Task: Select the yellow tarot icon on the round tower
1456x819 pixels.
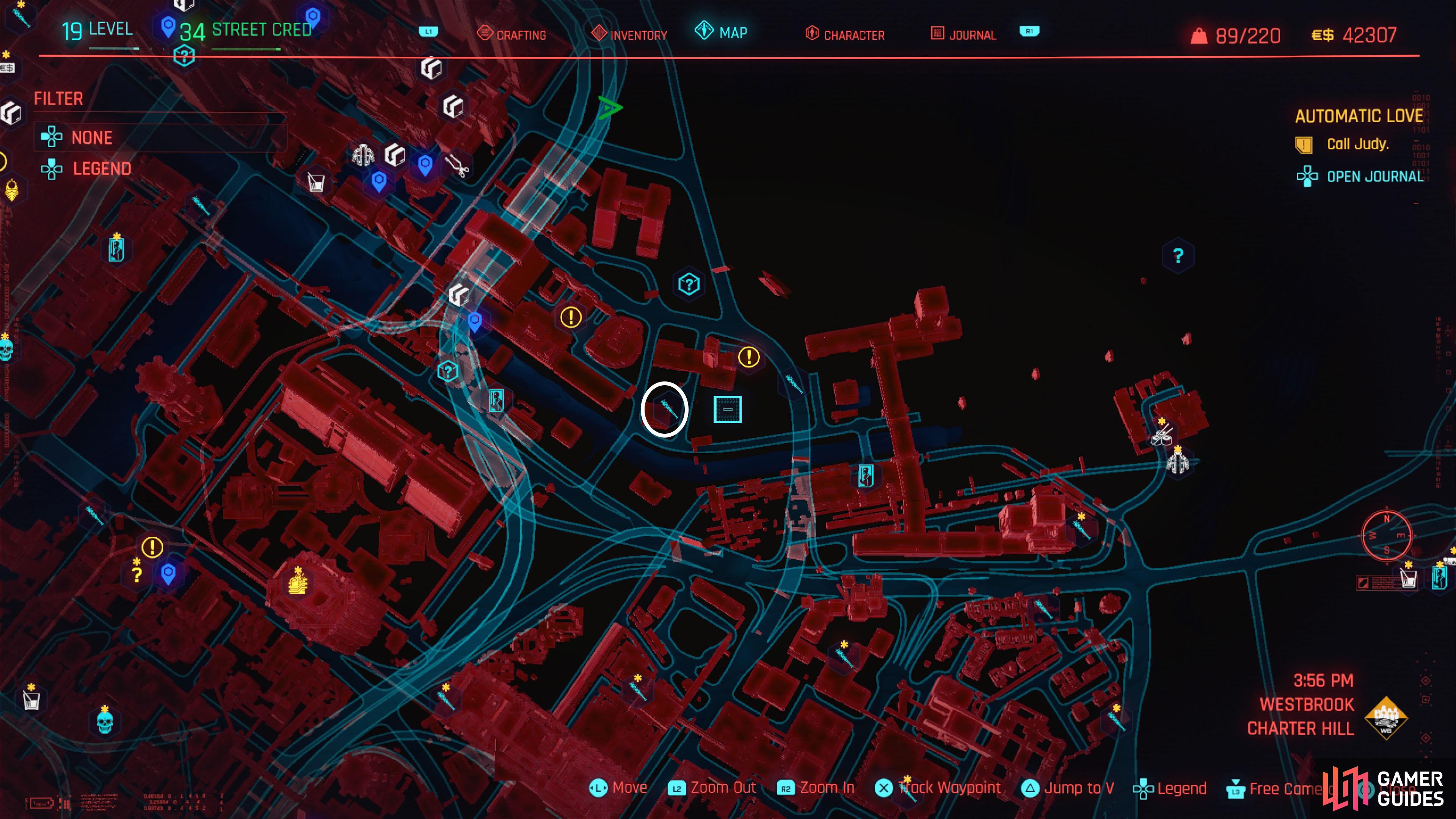Action: click(x=298, y=582)
